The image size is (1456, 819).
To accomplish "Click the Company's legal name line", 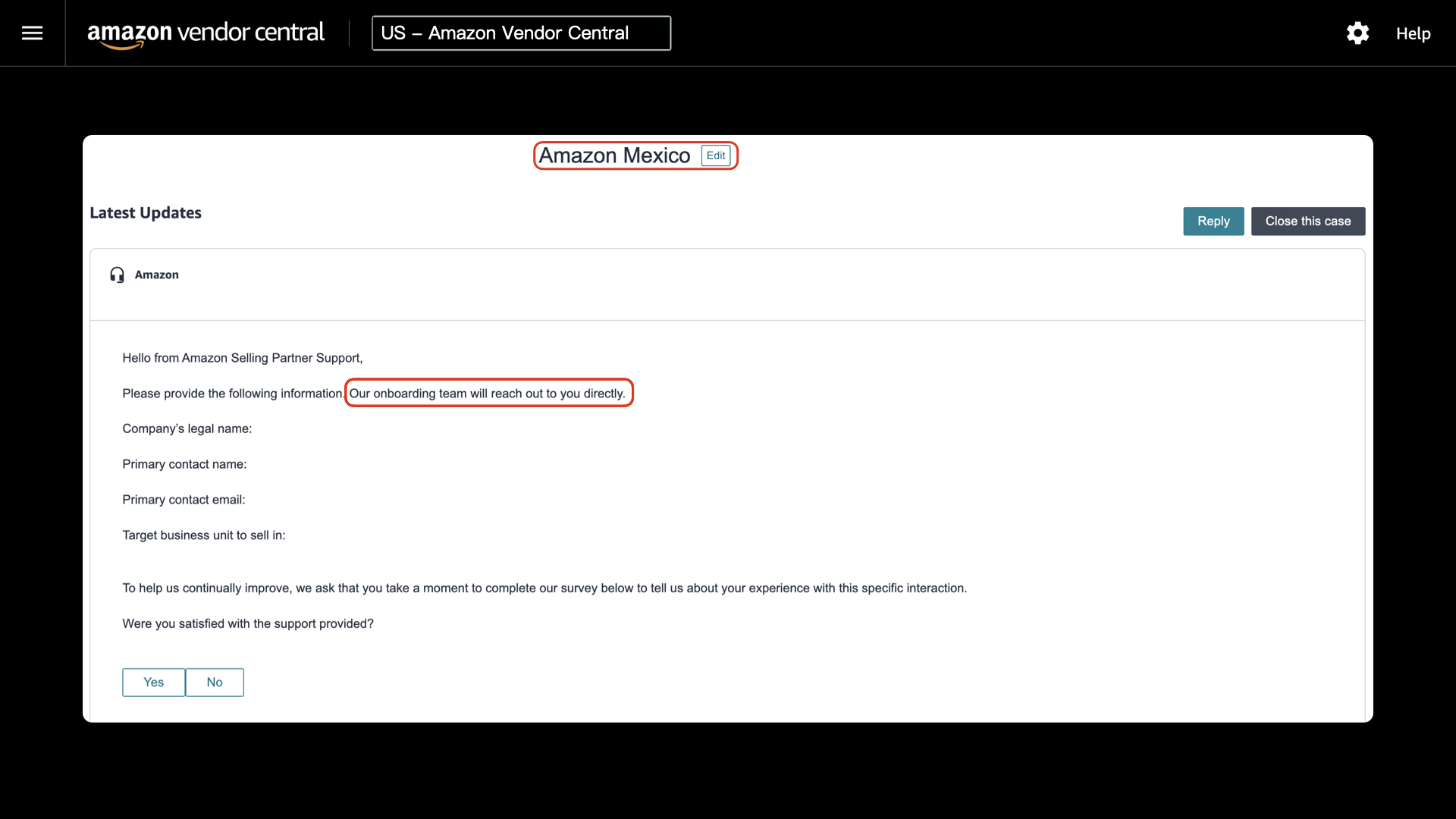I will 187,428.
